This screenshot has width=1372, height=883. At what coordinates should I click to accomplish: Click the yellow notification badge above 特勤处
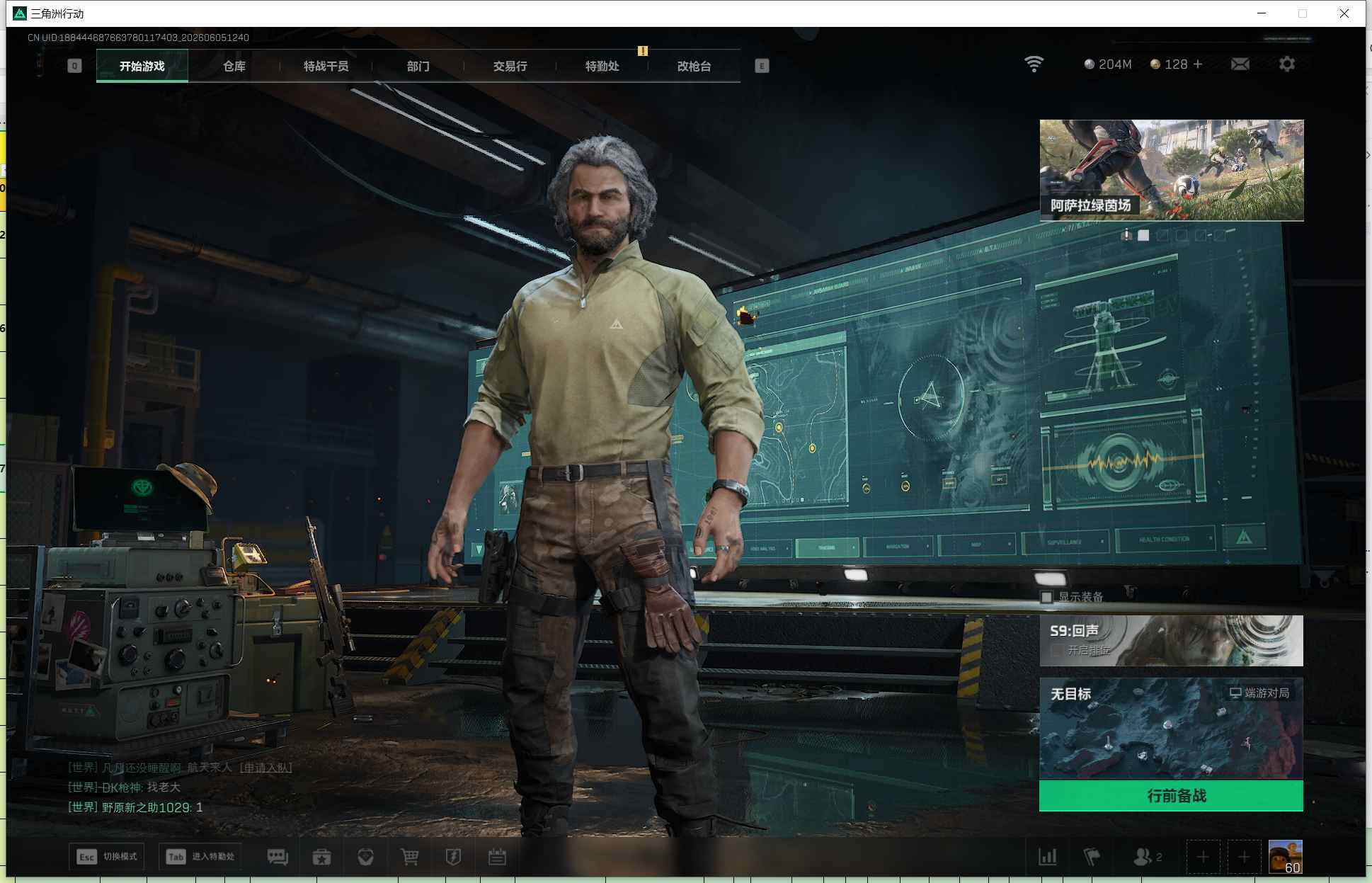click(643, 51)
